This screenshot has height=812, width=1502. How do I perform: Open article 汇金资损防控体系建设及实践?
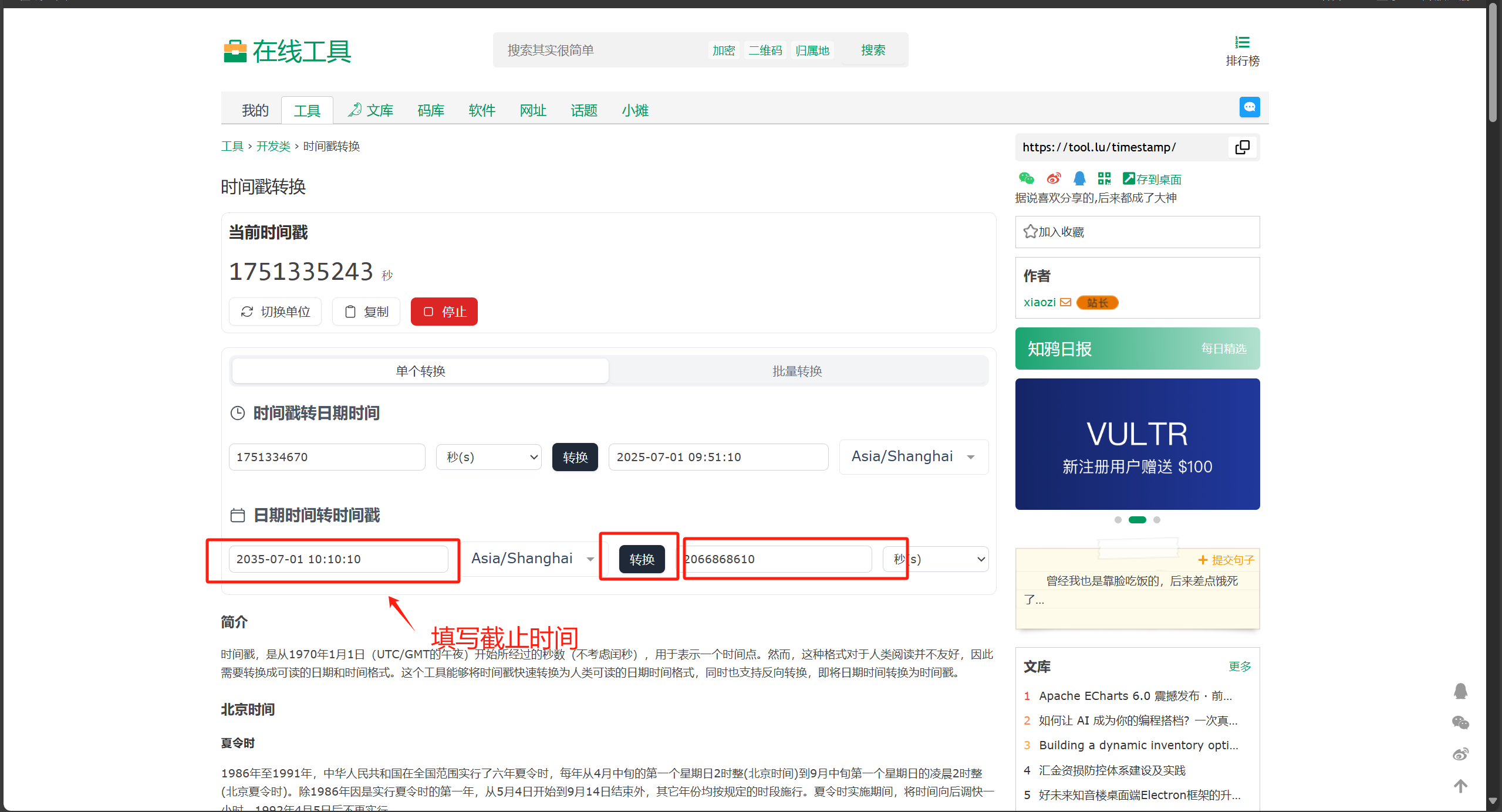(x=1112, y=770)
